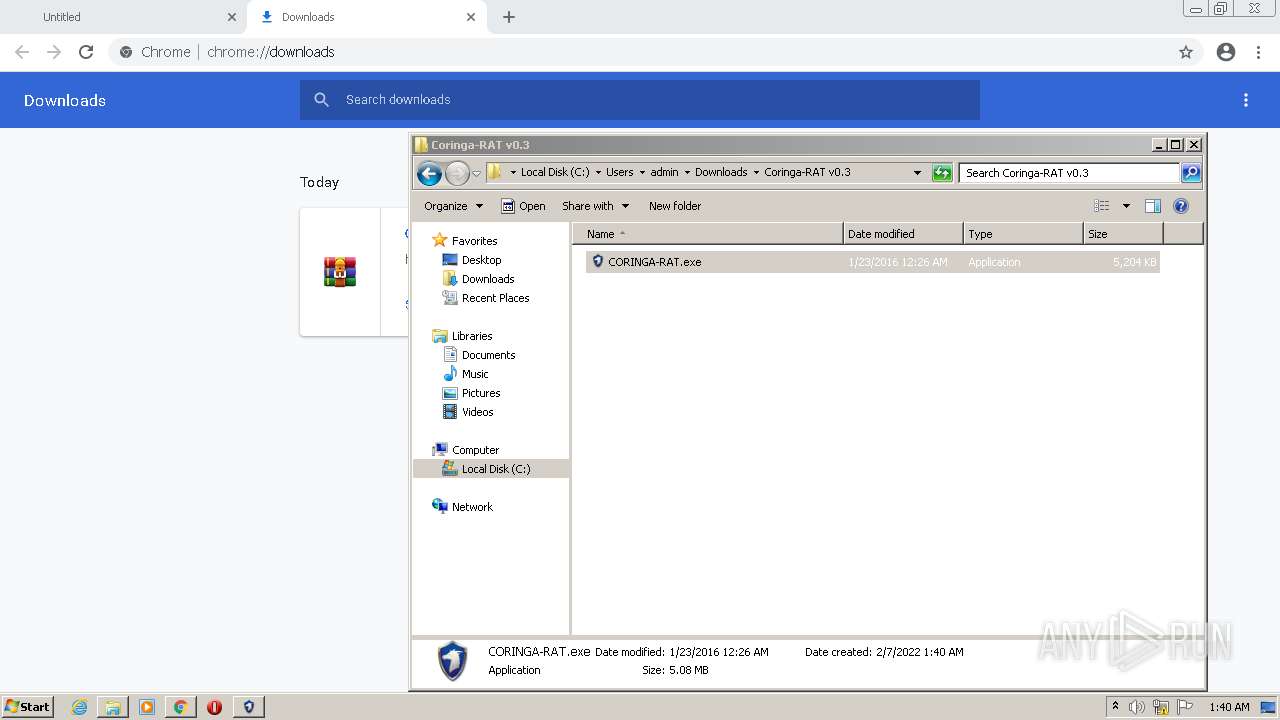This screenshot has height=720, width=1280.
Task: Open Recent Places in navigation pane
Action: (x=486, y=298)
